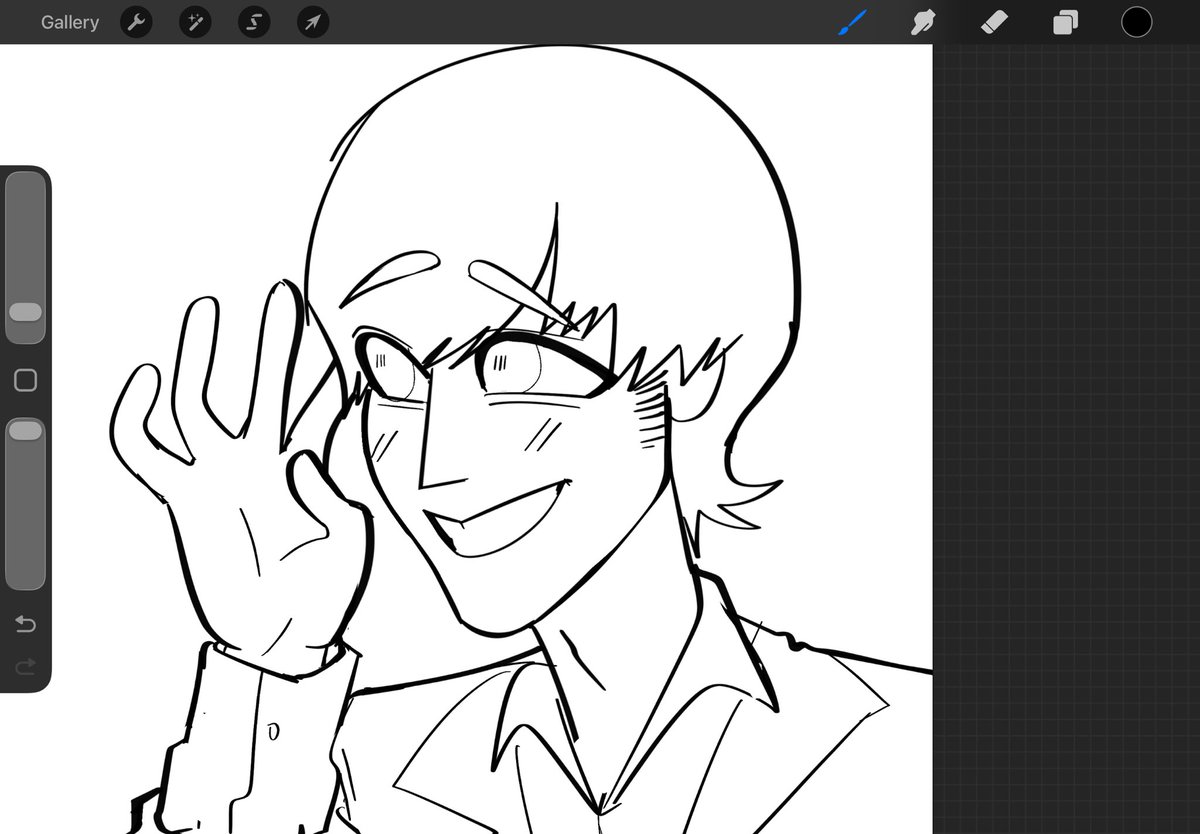The height and width of the screenshot is (834, 1200).
Task: Activate the Transform arrow tool
Action: coord(313,22)
